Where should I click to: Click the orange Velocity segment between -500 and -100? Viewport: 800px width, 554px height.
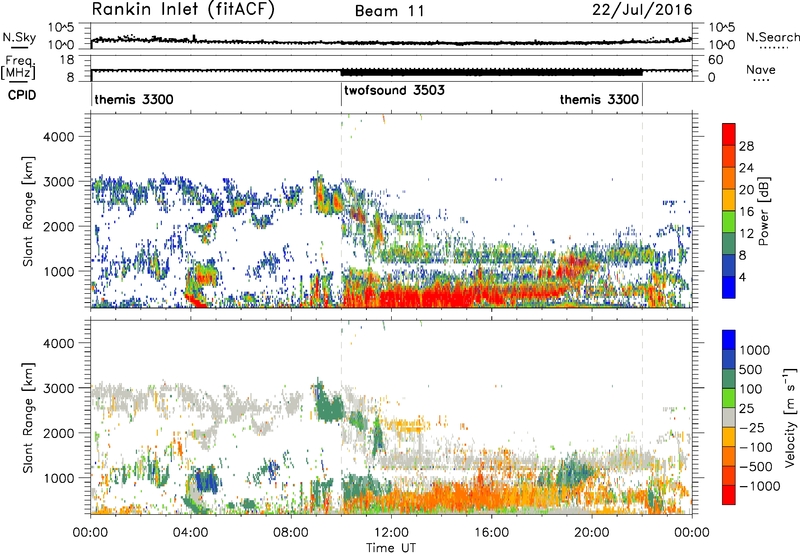[x=729, y=456]
